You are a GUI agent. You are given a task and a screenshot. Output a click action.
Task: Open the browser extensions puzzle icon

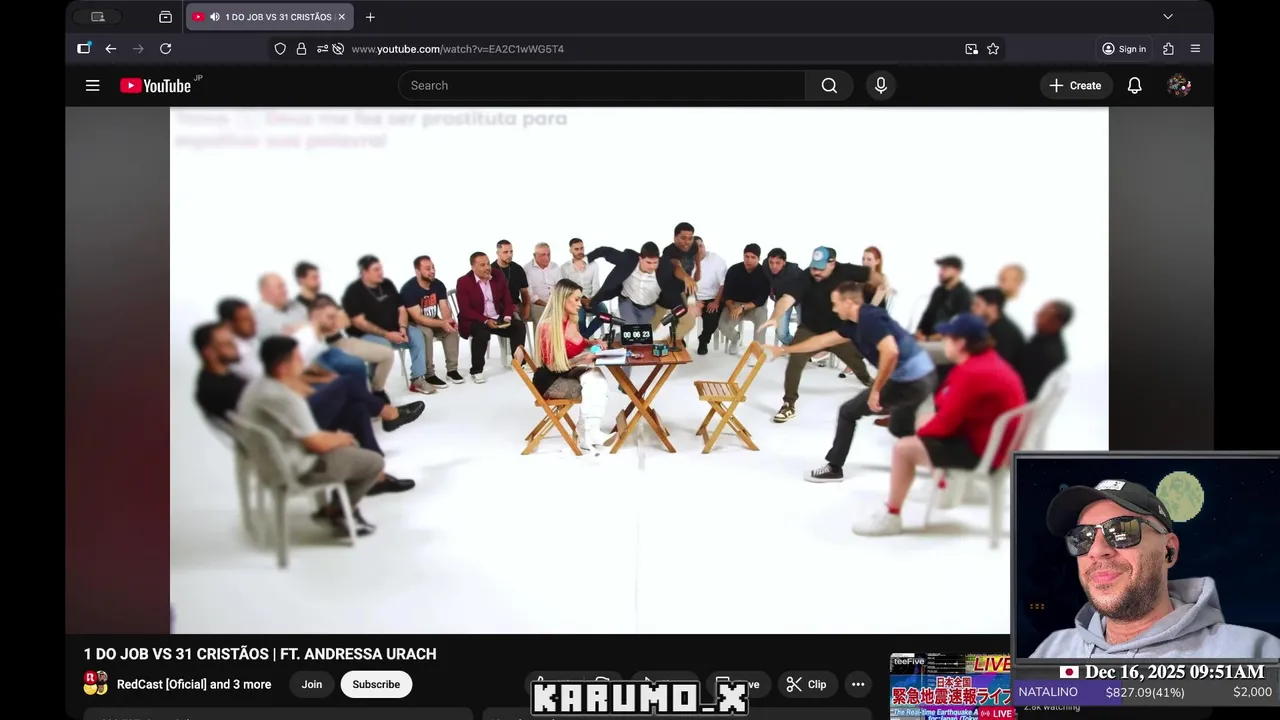[1168, 49]
